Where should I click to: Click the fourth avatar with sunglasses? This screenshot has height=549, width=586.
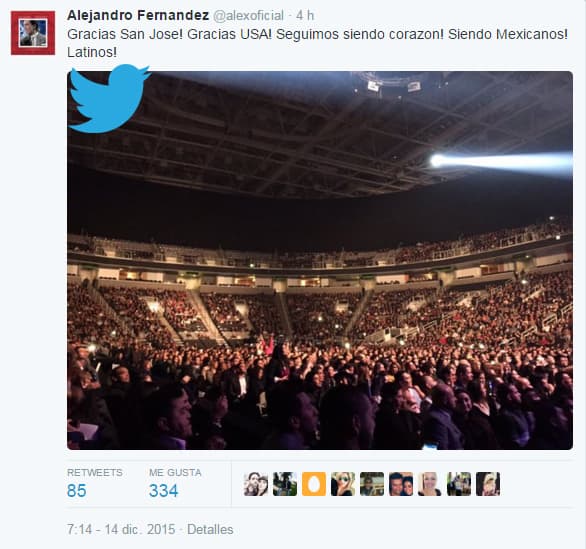click(343, 484)
